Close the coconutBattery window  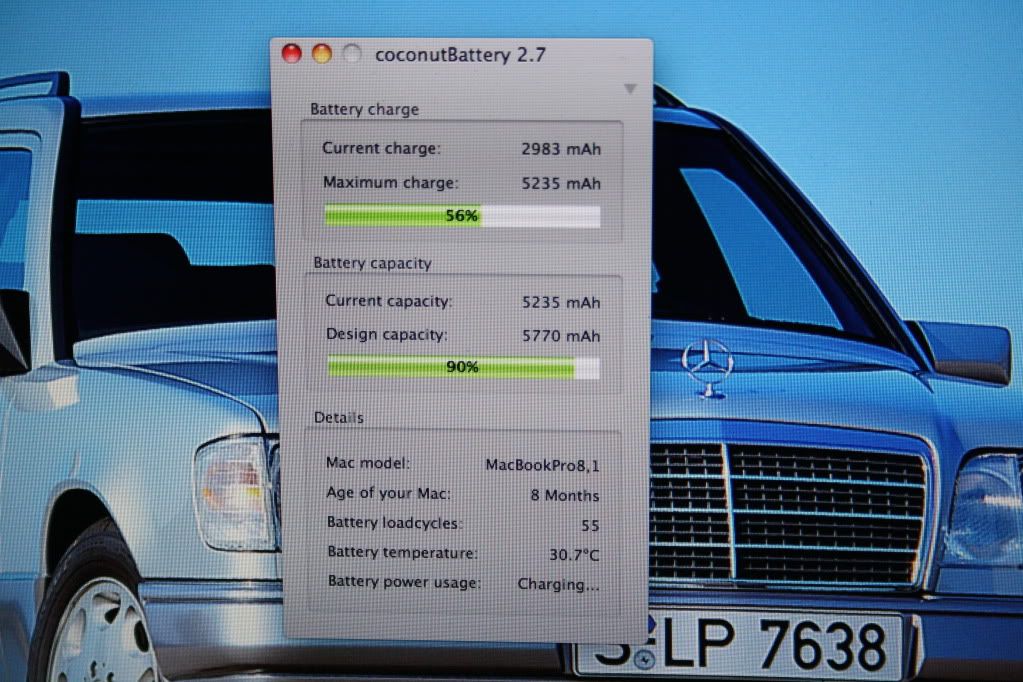pos(292,54)
